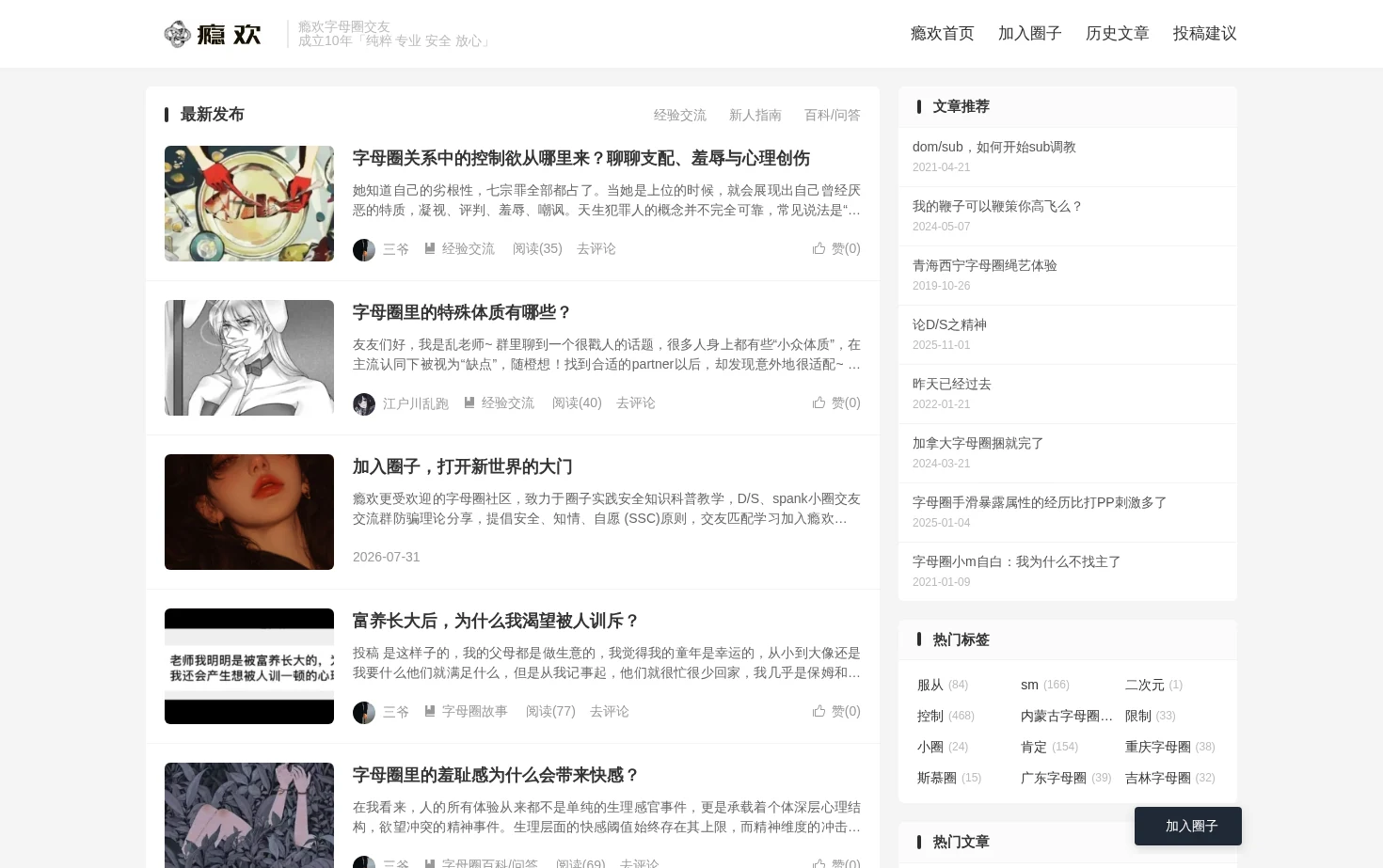Click 三爷 avatar on the 控制欲 article
Image resolution: width=1383 pixels, height=868 pixels.
(x=364, y=249)
